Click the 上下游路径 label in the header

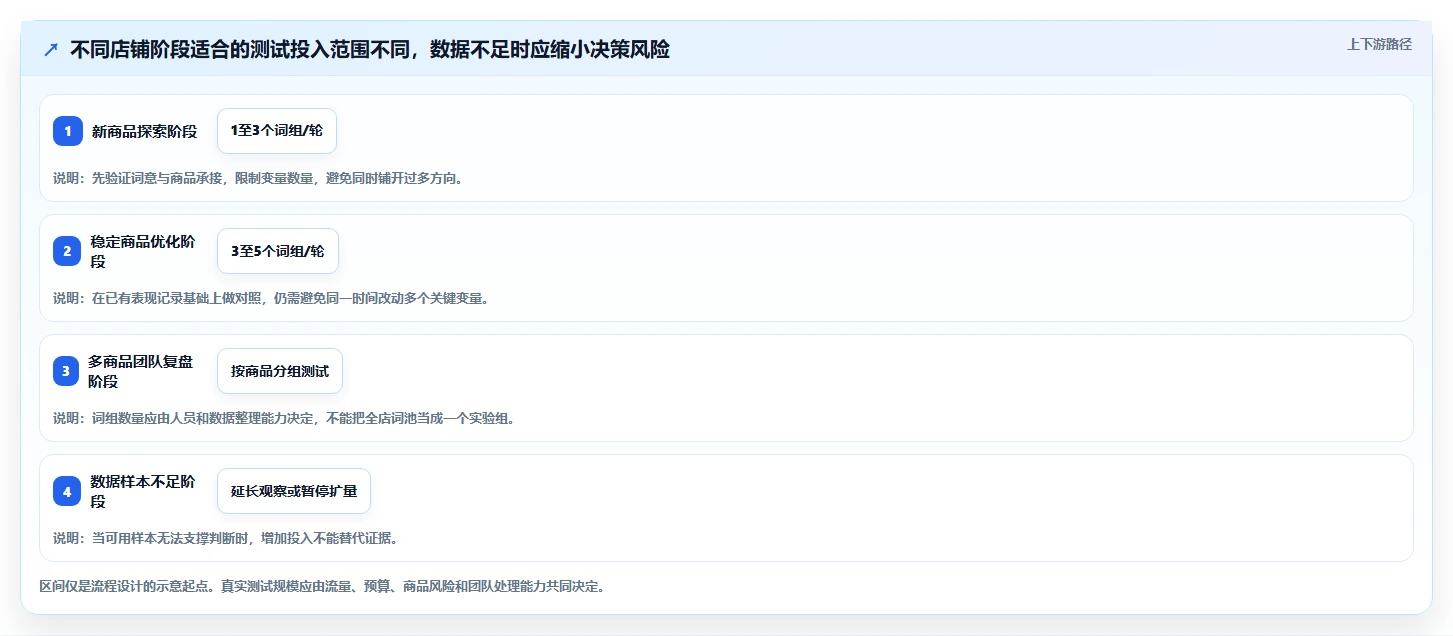coord(1379,44)
